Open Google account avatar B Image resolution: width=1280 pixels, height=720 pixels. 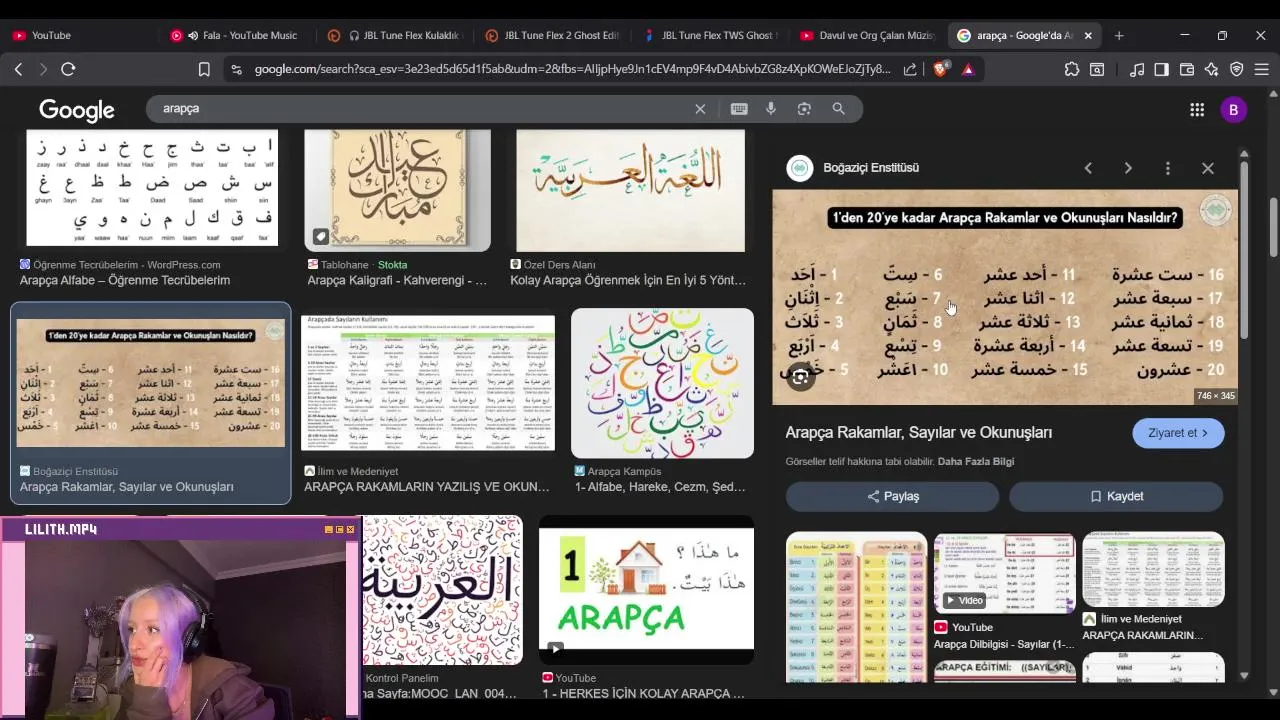(1233, 110)
